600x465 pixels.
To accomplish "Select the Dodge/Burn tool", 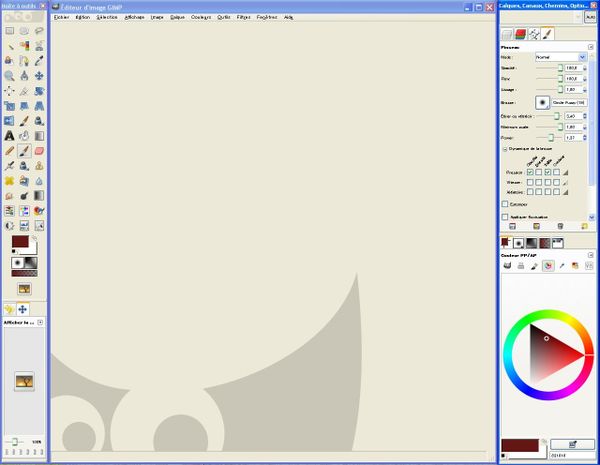I will tap(24, 196).
